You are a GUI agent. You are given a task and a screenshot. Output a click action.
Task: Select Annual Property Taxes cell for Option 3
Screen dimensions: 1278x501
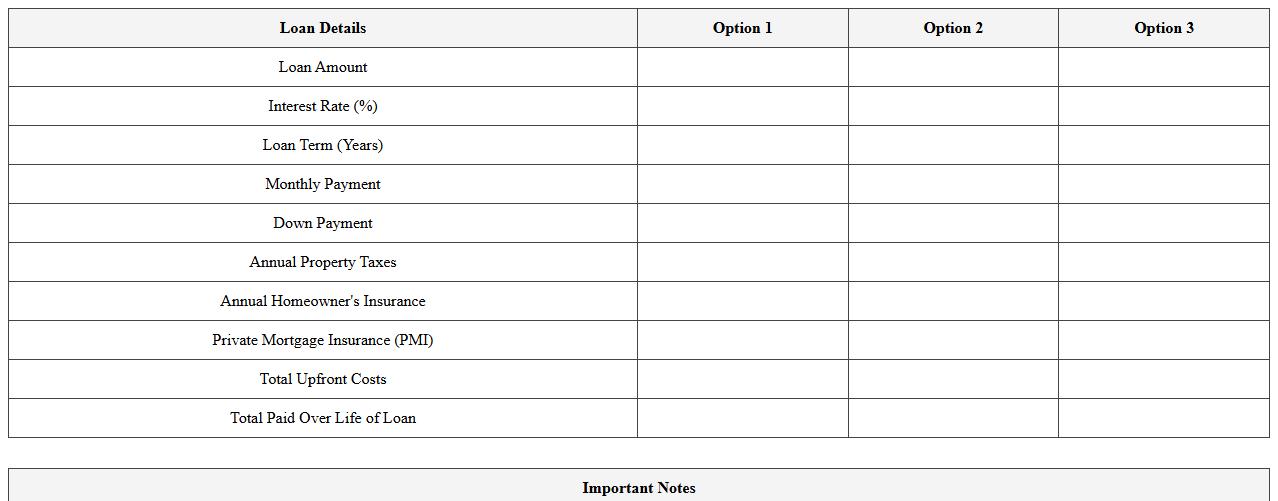click(x=1163, y=262)
